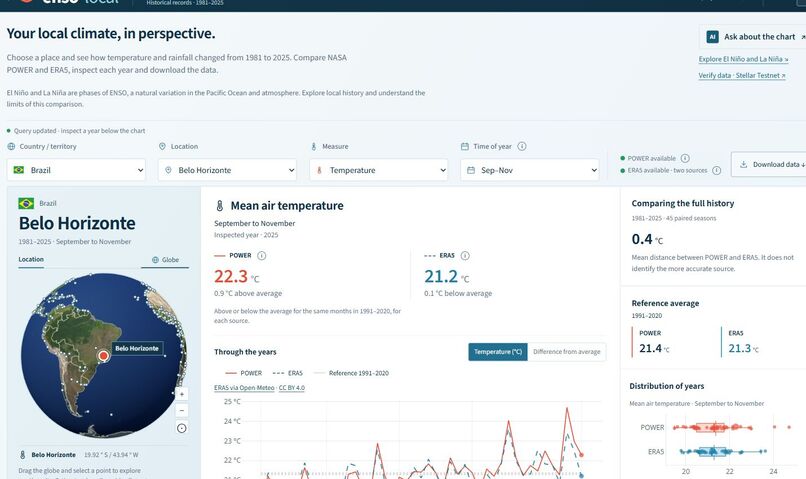Click the Comparing the full history heading
The image size is (806, 479).
683,204
